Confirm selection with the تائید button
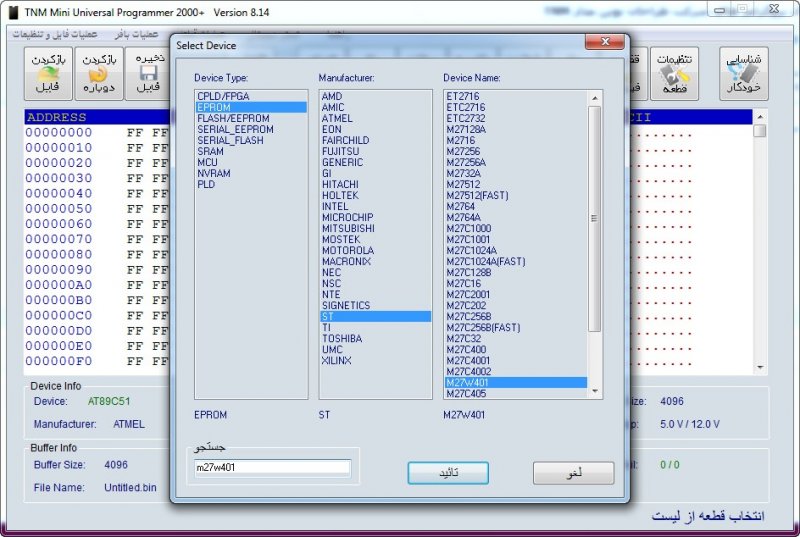 448,473
